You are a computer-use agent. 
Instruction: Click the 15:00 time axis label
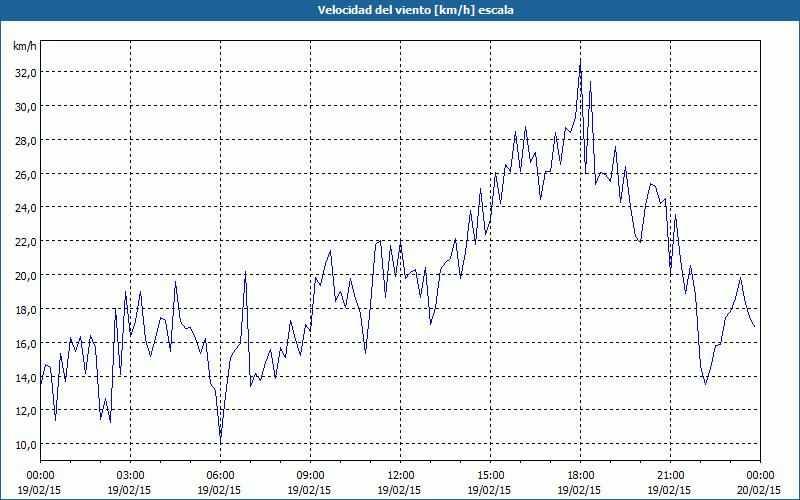pos(491,476)
